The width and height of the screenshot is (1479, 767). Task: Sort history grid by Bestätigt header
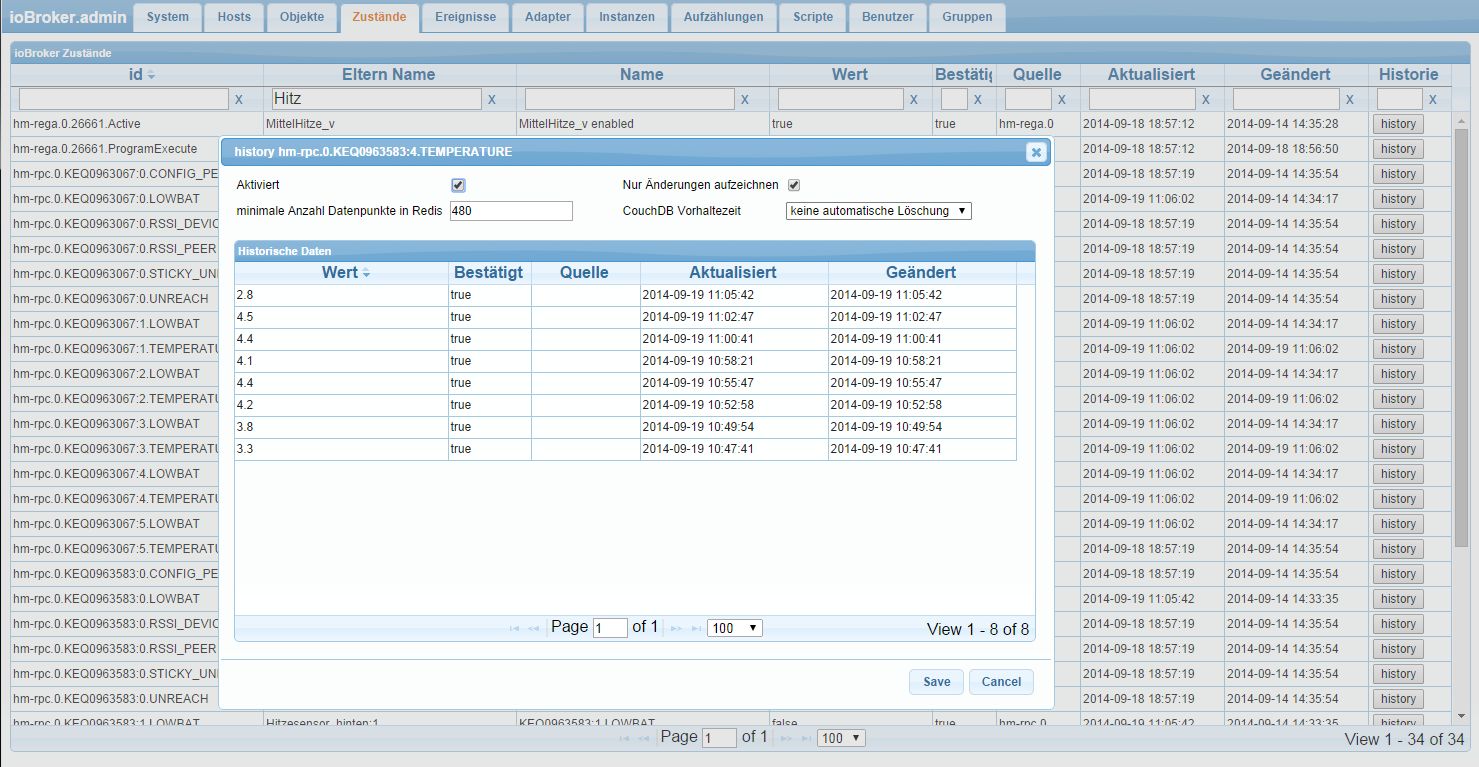tap(488, 272)
